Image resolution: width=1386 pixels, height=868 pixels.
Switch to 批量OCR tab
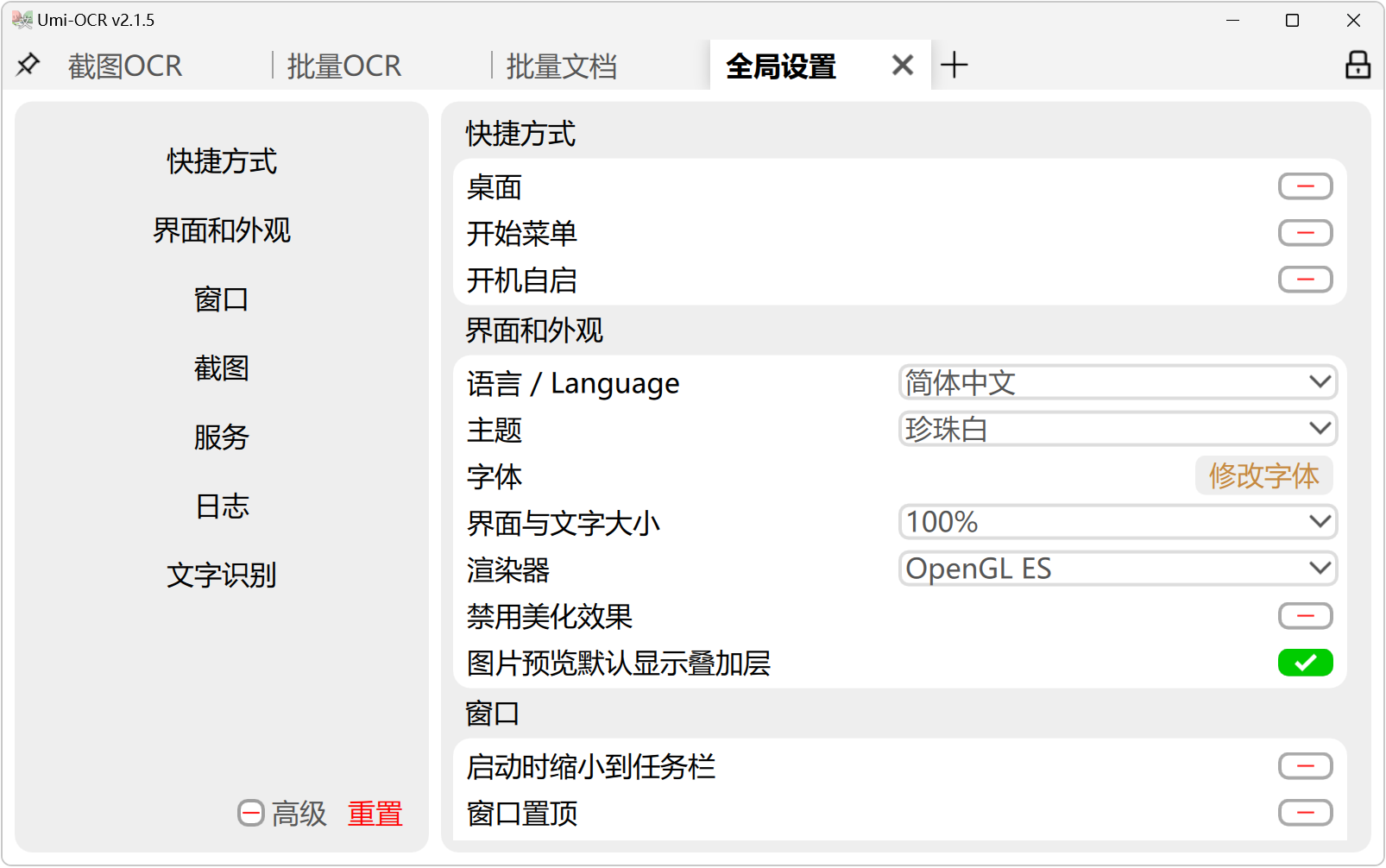(344, 66)
